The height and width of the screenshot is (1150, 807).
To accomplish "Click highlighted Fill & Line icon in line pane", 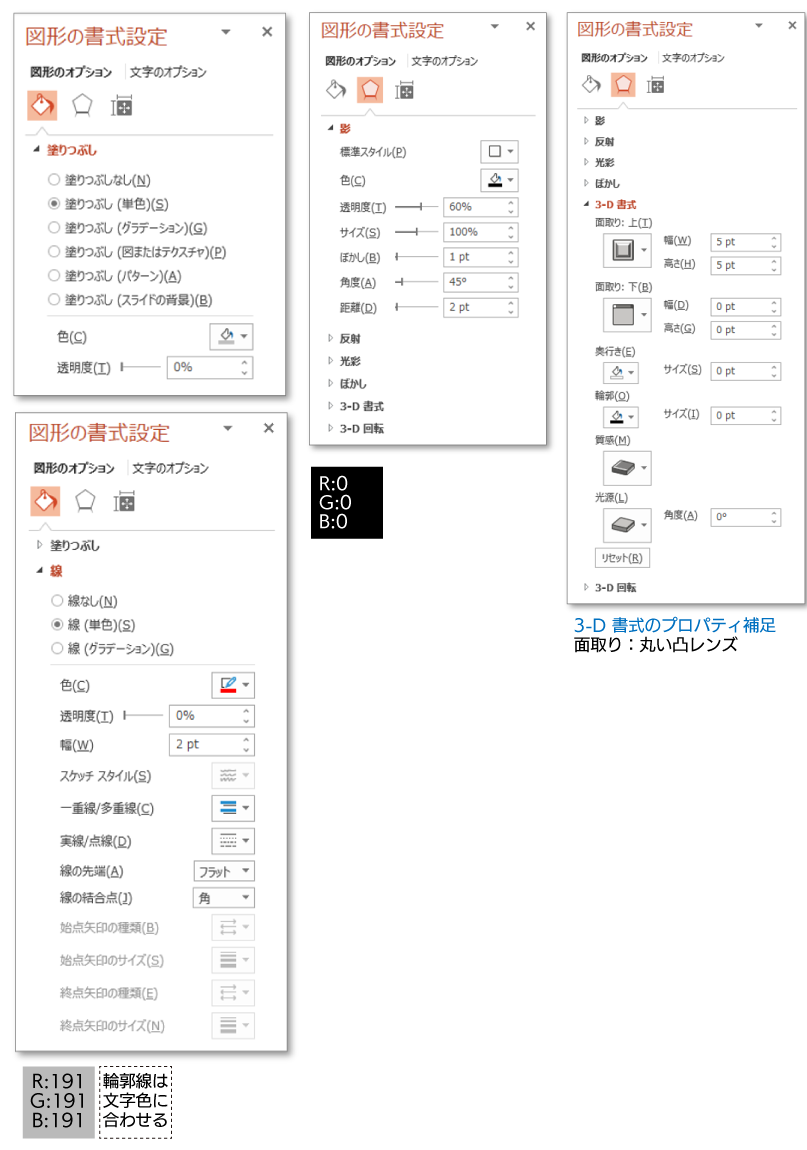I will [45, 502].
